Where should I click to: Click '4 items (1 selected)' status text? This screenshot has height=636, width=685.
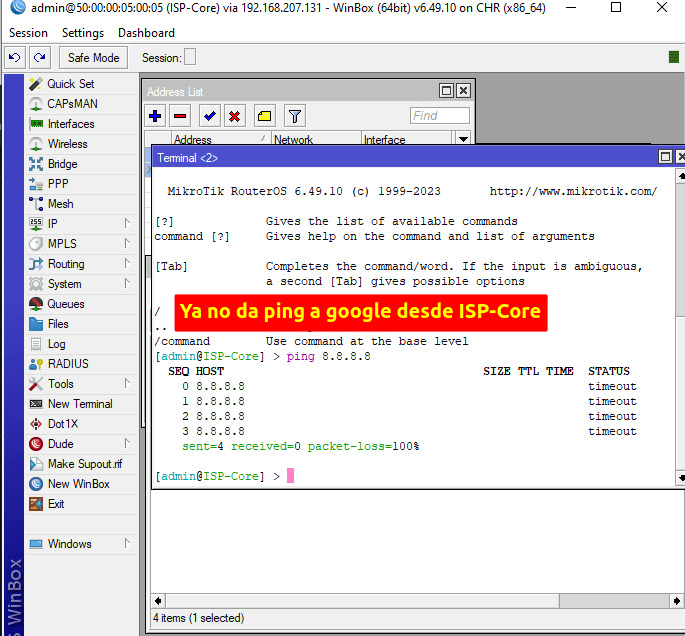[x=198, y=618]
